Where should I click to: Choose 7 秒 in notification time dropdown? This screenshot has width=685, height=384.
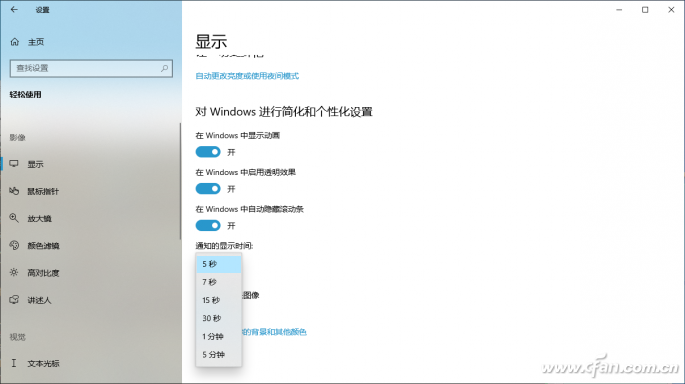[218, 282]
